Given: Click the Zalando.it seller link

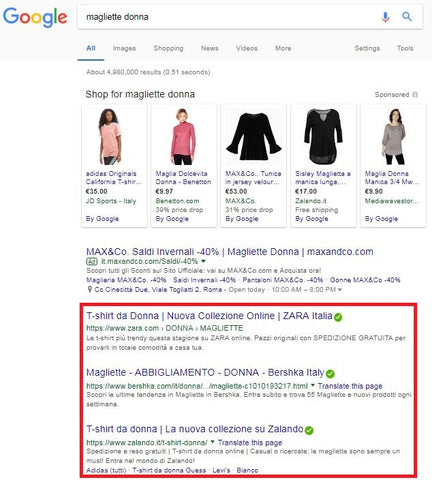Looking at the screenshot, I should pyautogui.click(x=311, y=201).
